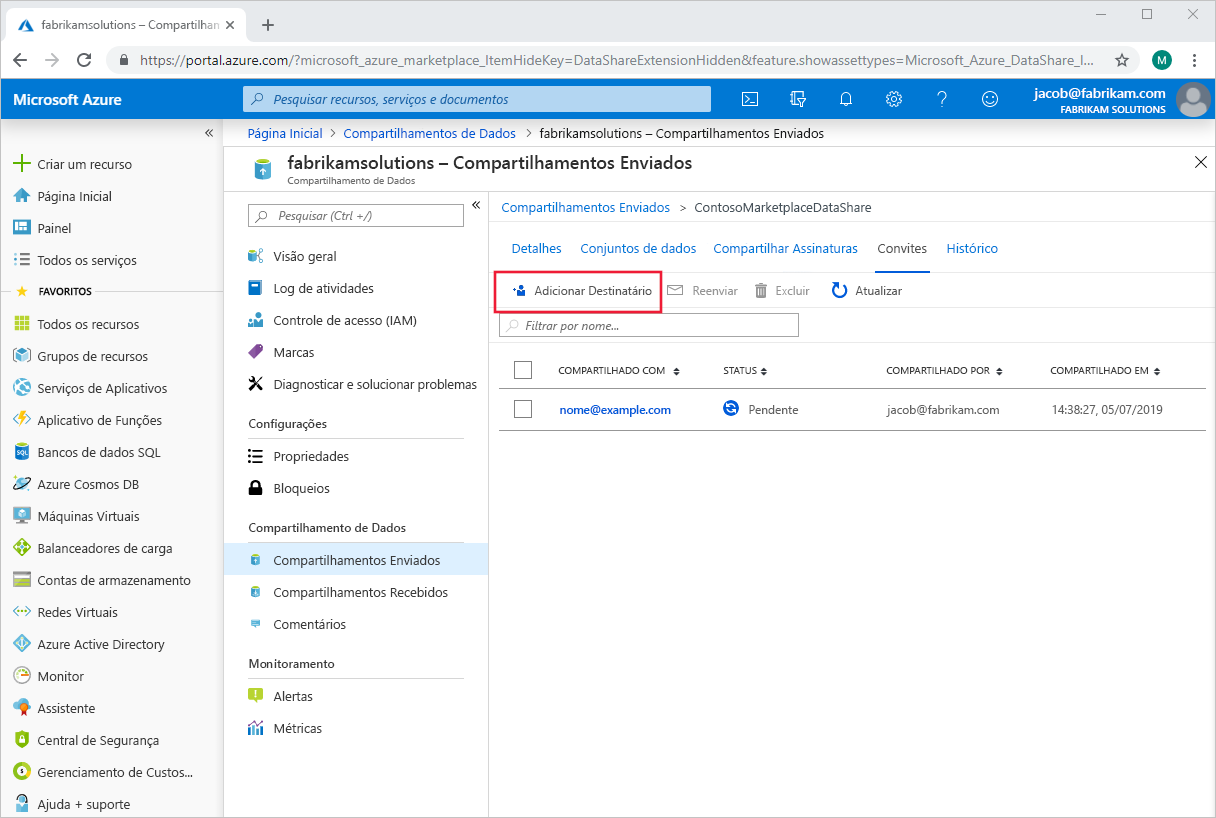Open the help question mark icon
Viewport: 1216px width, 818px height.
tap(941, 99)
